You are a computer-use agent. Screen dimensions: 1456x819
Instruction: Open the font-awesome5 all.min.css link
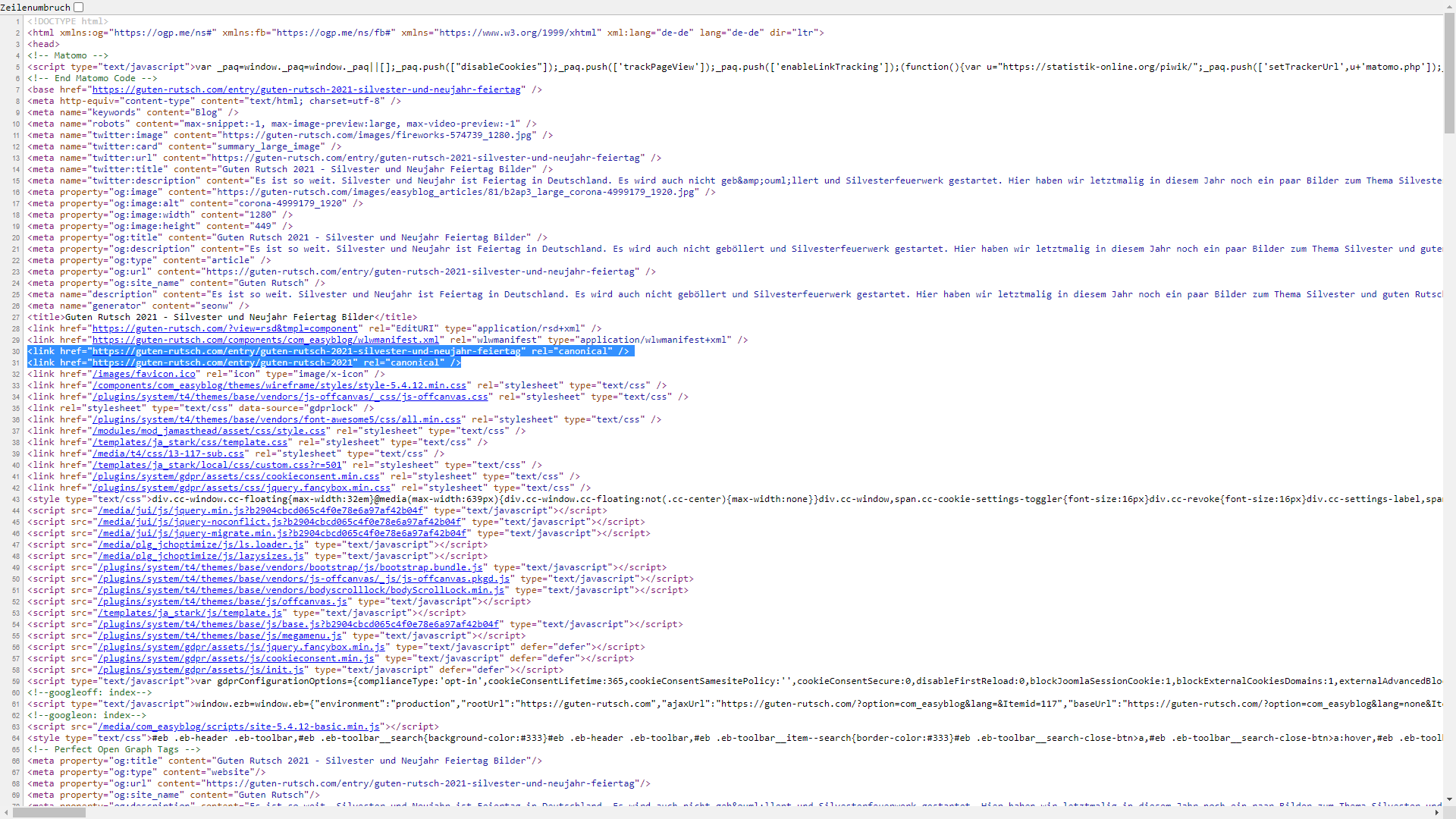(276, 419)
